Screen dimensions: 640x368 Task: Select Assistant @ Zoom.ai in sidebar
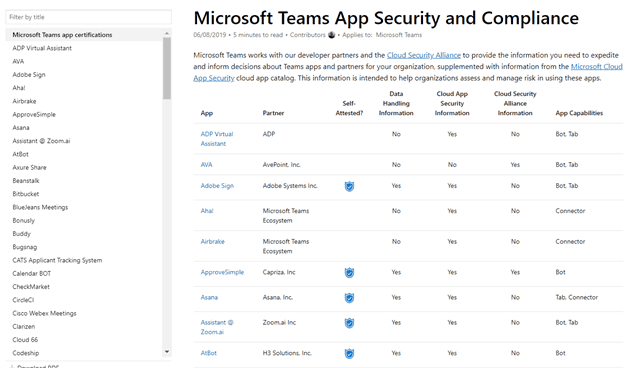pos(41,141)
